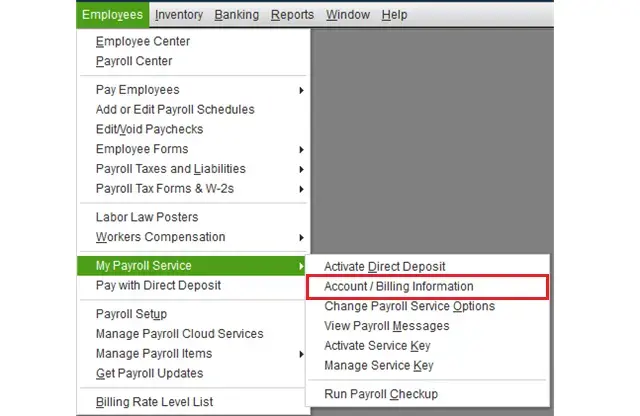Select Labor Law Posters
The image size is (640, 416).
(x=147, y=217)
